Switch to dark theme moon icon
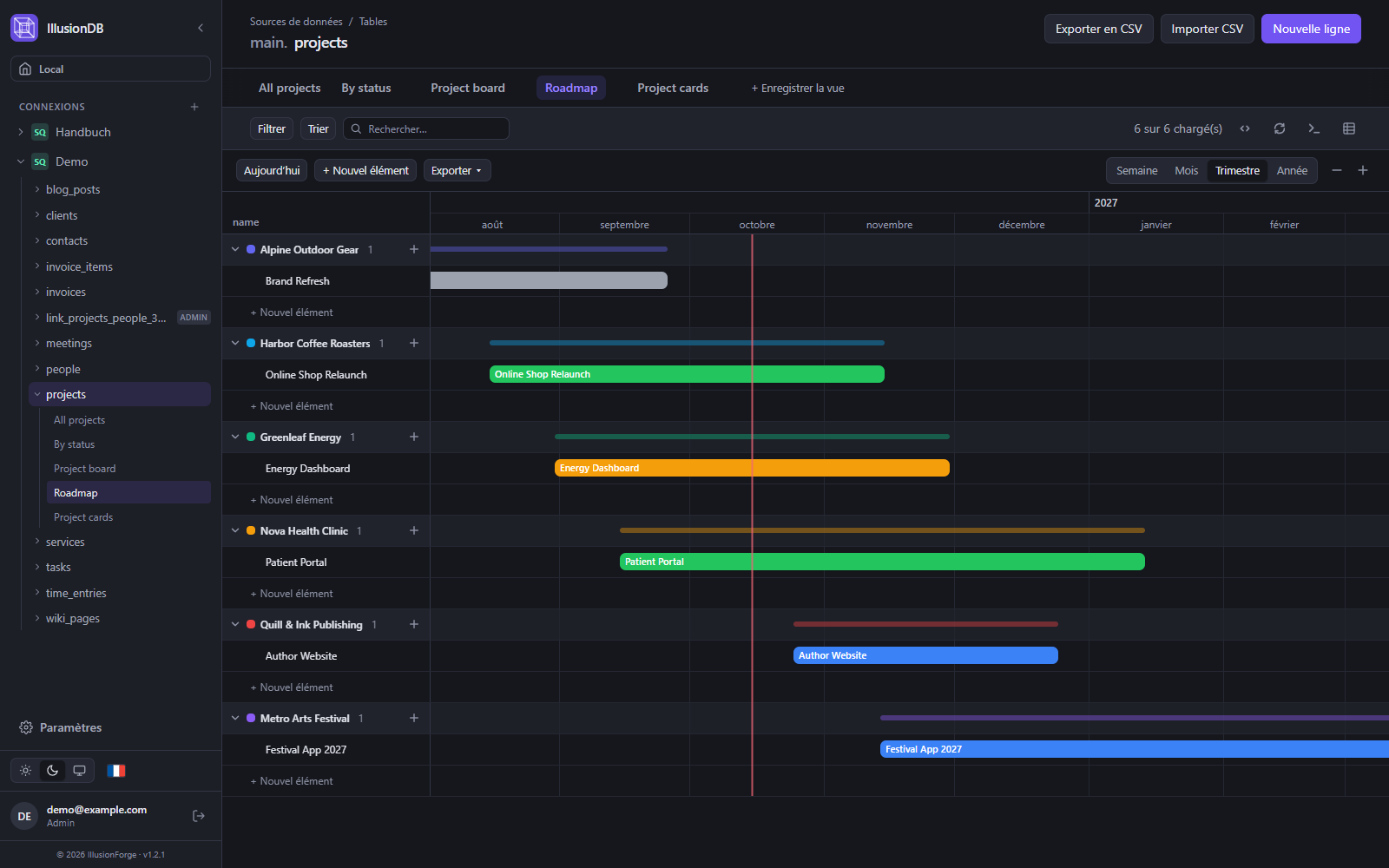The height and width of the screenshot is (868, 1389). [53, 771]
